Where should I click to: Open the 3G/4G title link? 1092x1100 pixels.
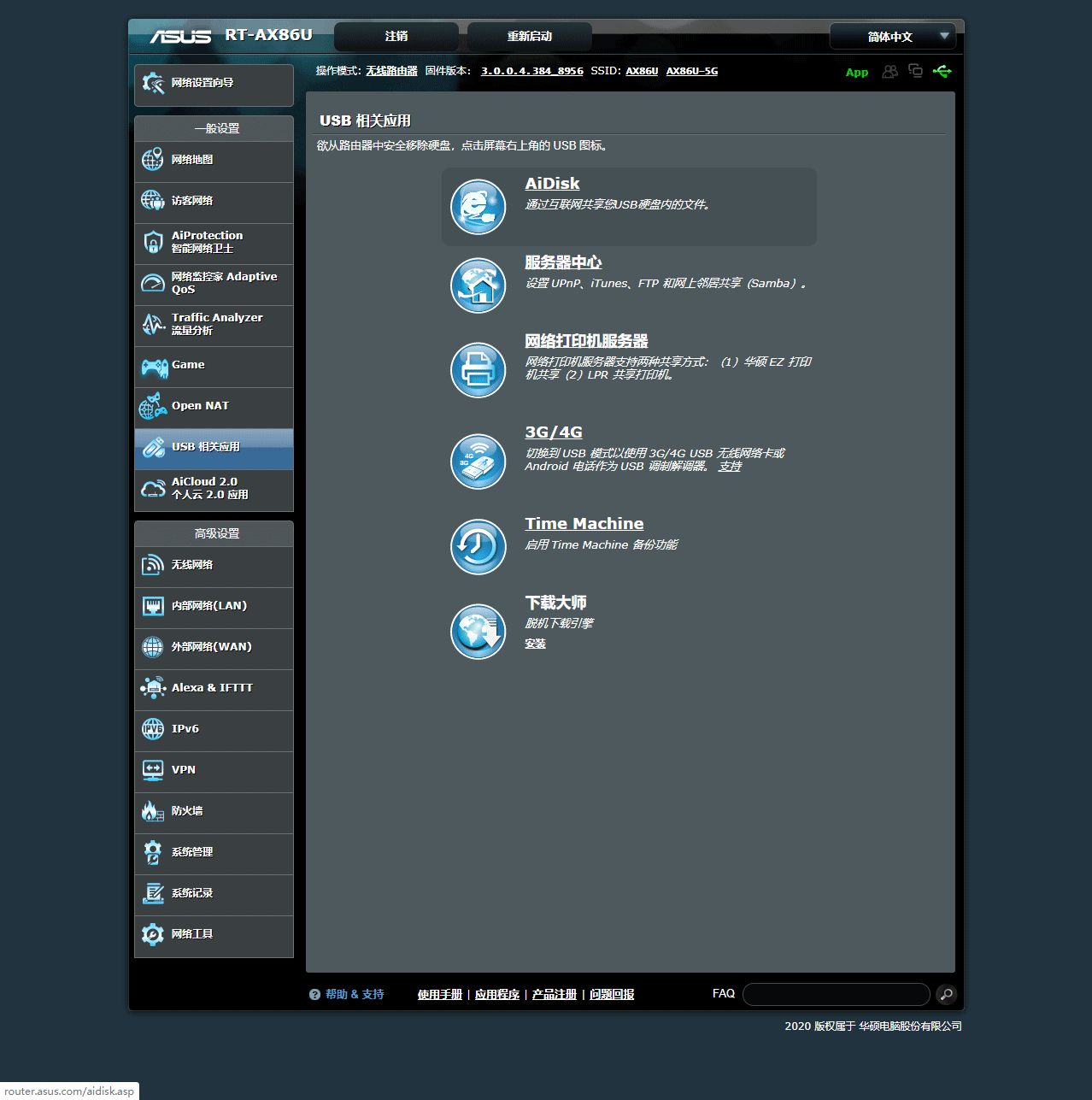point(554,432)
